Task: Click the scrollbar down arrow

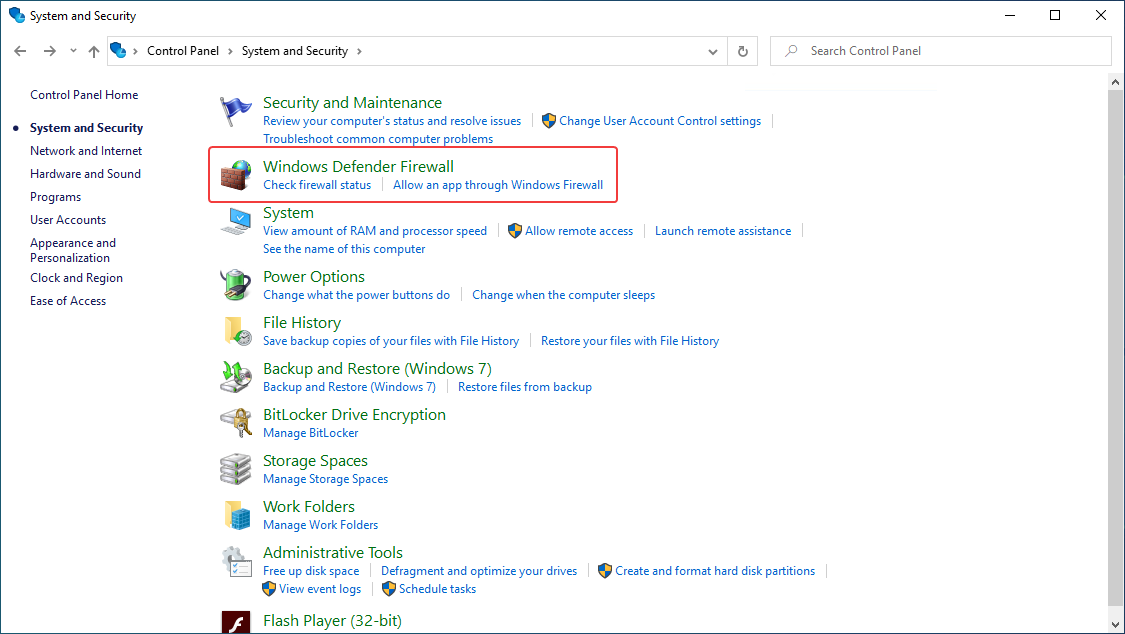Action: [x=1115, y=625]
